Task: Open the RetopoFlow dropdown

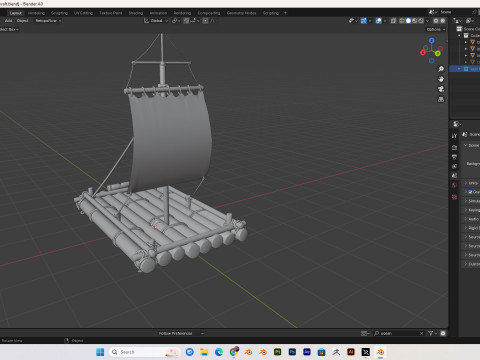Action: tap(48, 21)
